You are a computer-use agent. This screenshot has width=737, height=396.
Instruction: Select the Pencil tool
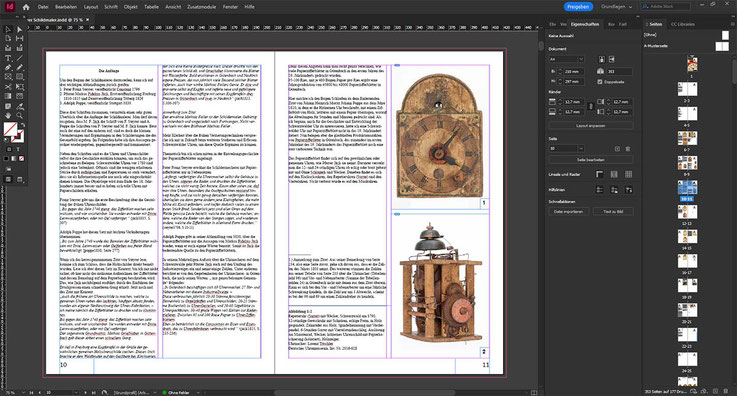[x=19, y=67]
